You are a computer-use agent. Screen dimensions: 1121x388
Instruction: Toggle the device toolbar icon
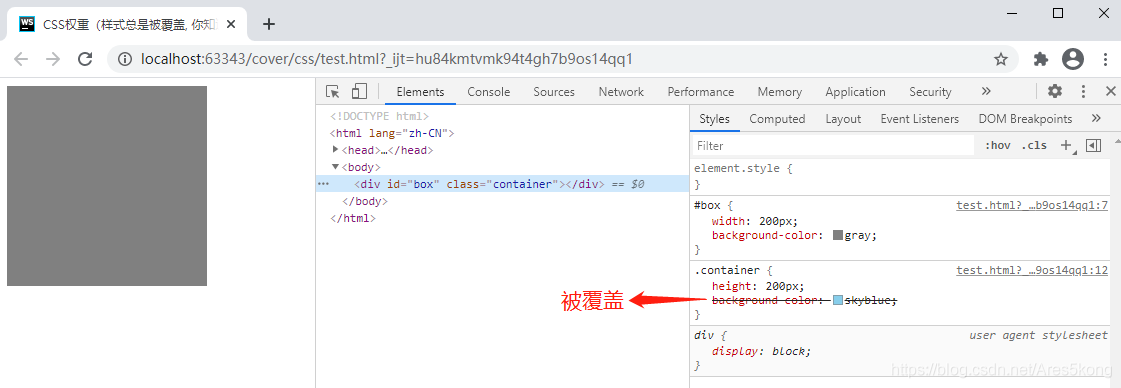[359, 91]
